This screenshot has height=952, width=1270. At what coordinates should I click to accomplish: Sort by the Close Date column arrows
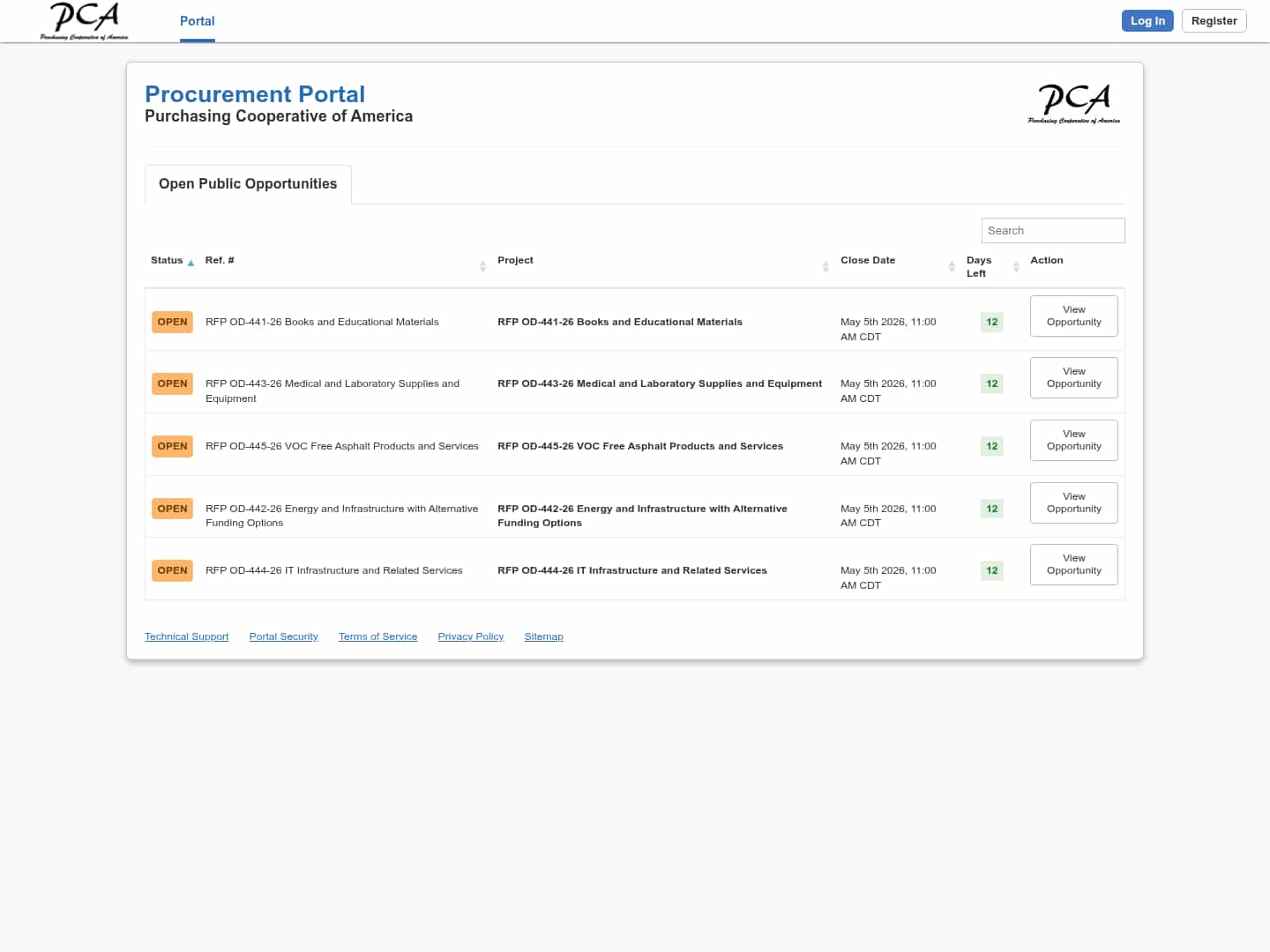(x=952, y=266)
